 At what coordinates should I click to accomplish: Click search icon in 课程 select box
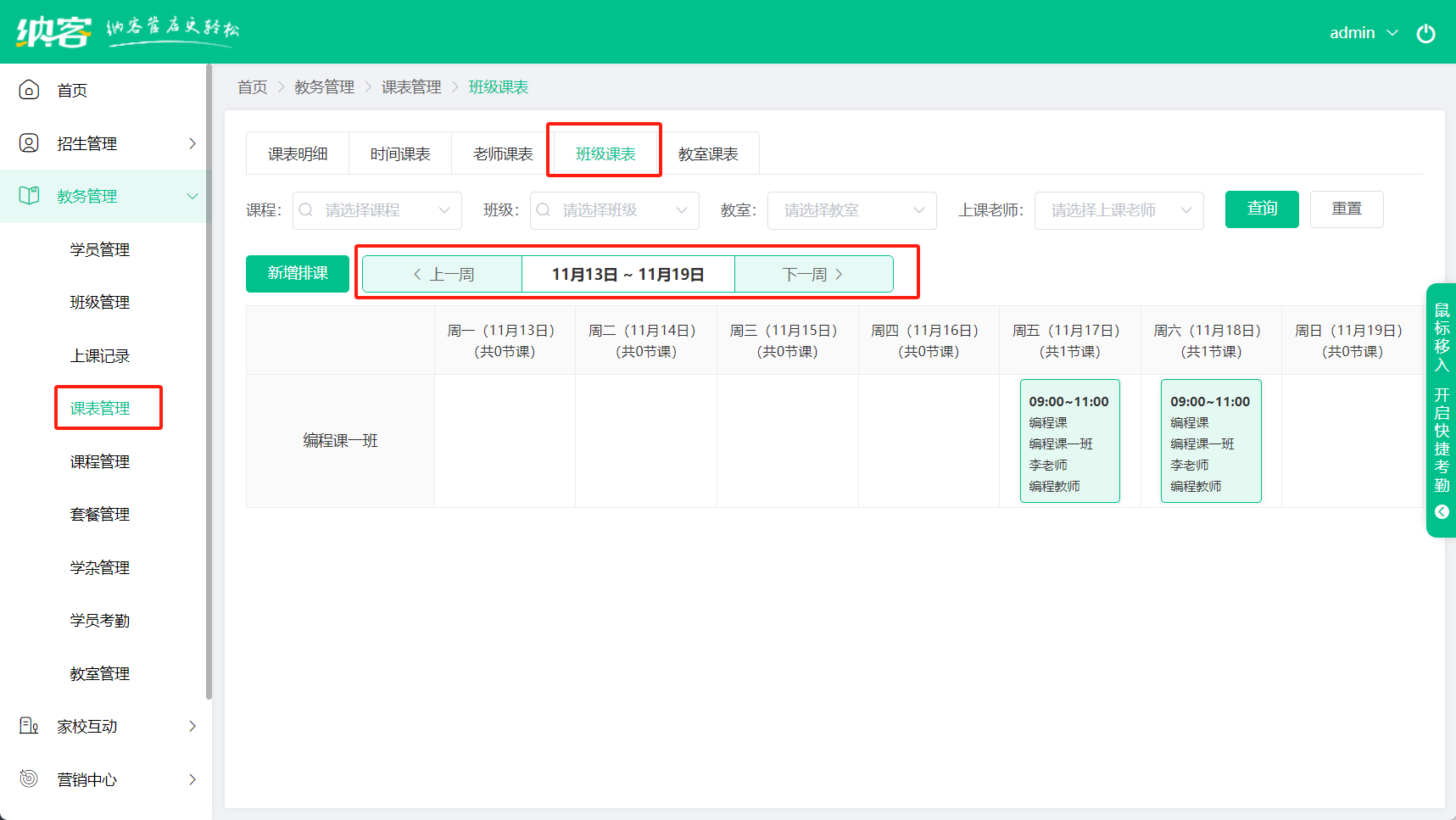pyautogui.click(x=306, y=210)
